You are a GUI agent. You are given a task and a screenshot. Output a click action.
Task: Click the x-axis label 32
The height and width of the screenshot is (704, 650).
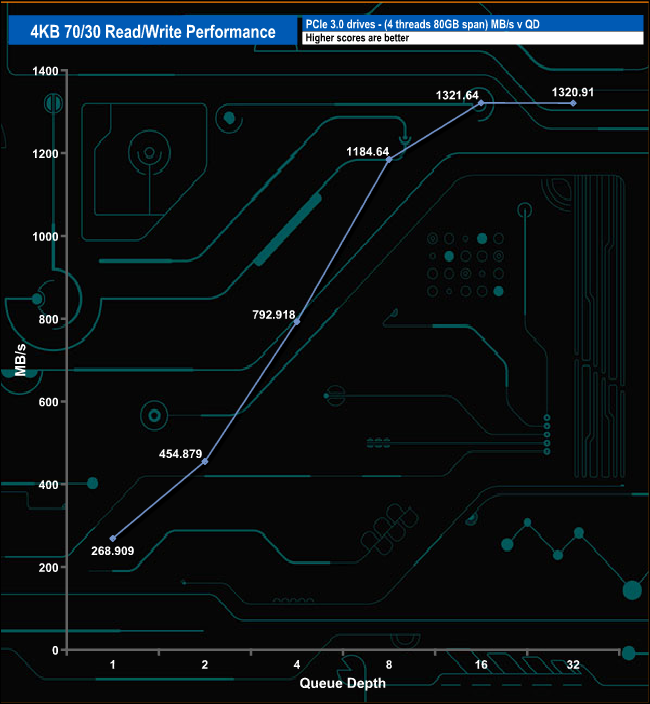click(x=573, y=664)
